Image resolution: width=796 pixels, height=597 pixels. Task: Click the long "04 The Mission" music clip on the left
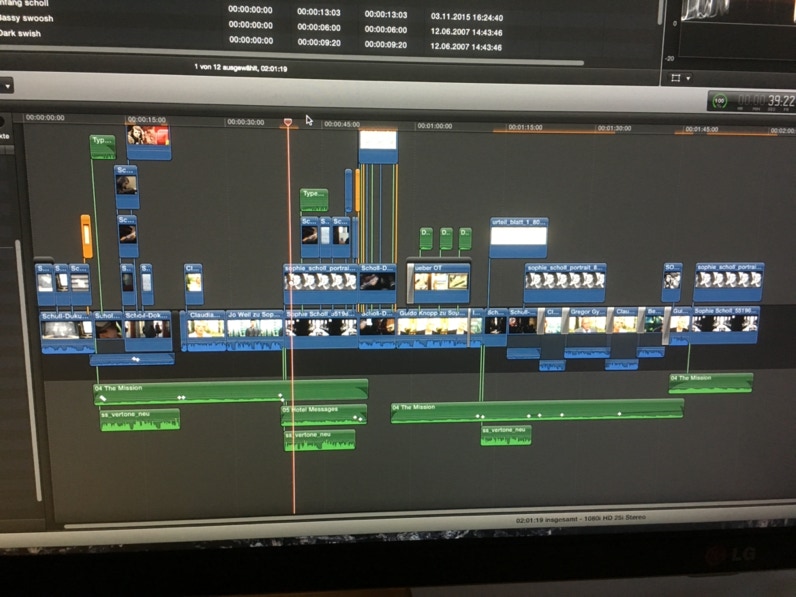click(x=230, y=391)
